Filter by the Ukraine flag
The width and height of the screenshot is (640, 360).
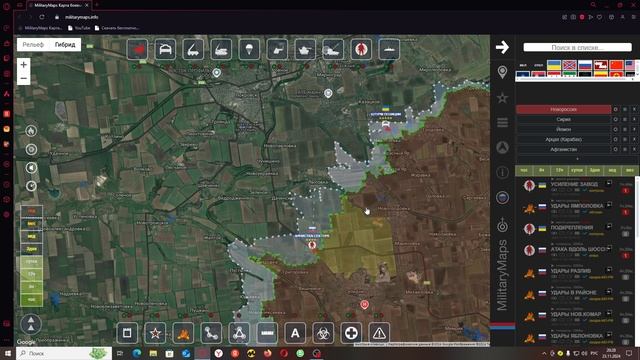tap(554, 65)
